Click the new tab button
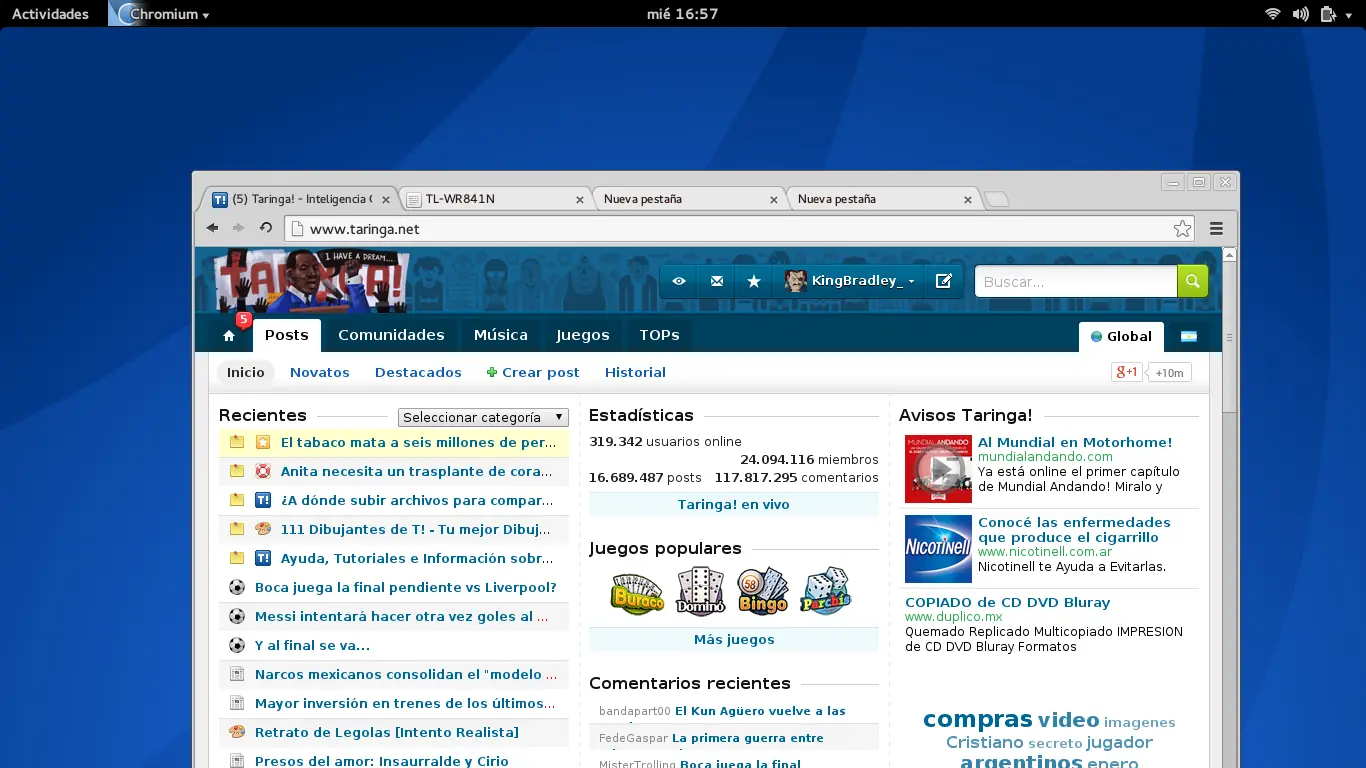The width and height of the screenshot is (1366, 768). (x=997, y=199)
